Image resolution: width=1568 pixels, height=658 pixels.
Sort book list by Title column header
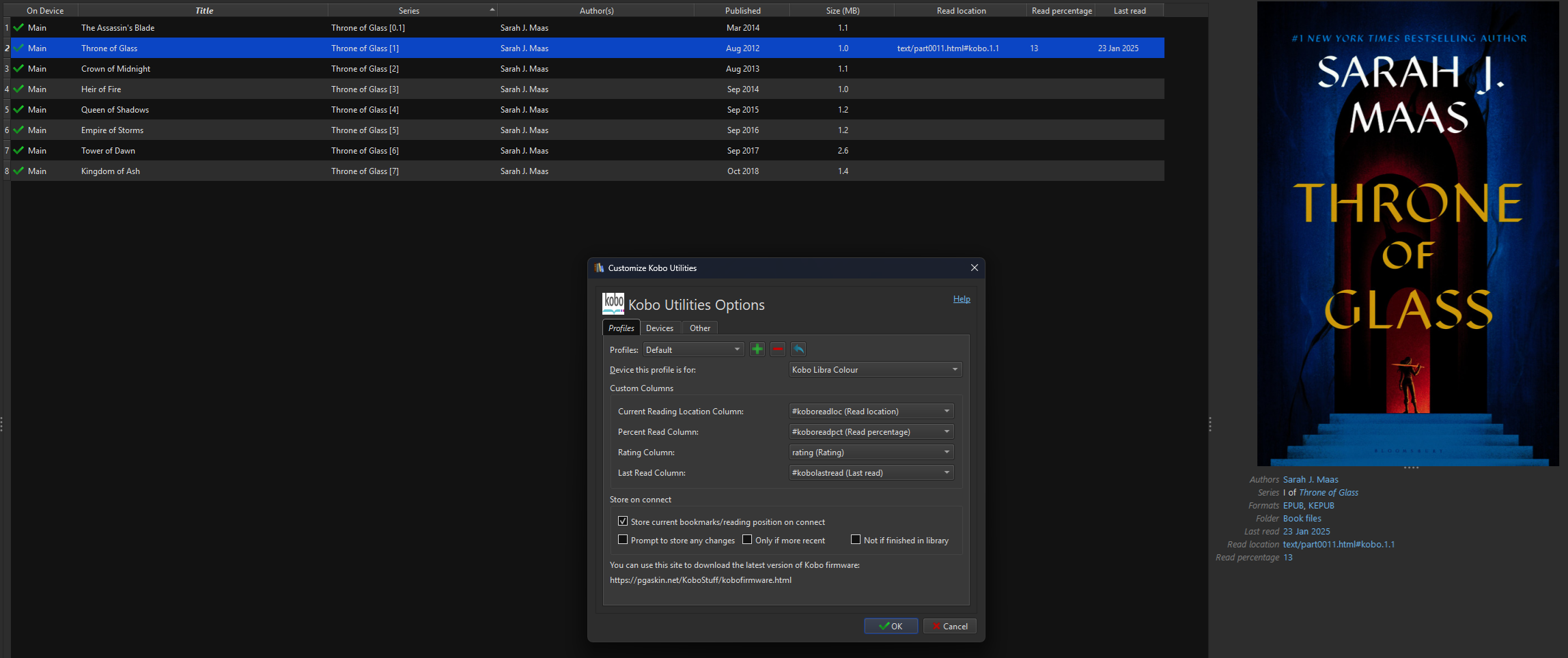click(204, 10)
